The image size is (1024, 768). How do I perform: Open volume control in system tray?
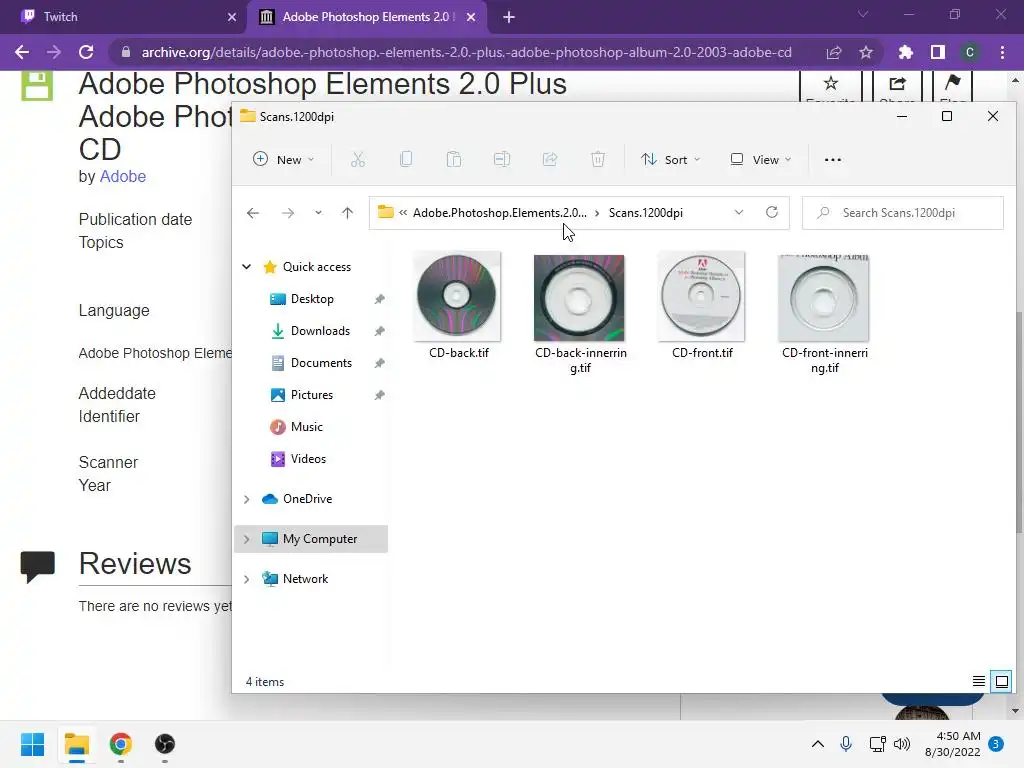pos(903,744)
